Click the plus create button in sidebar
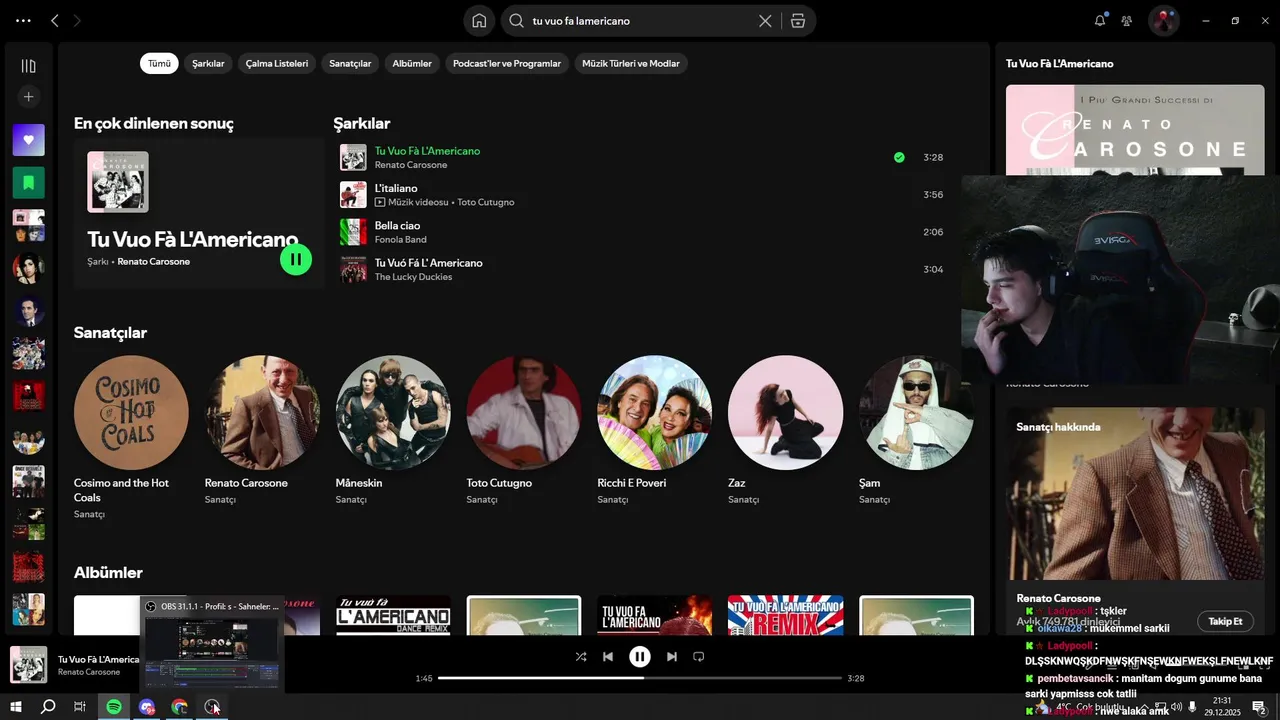 [x=28, y=97]
